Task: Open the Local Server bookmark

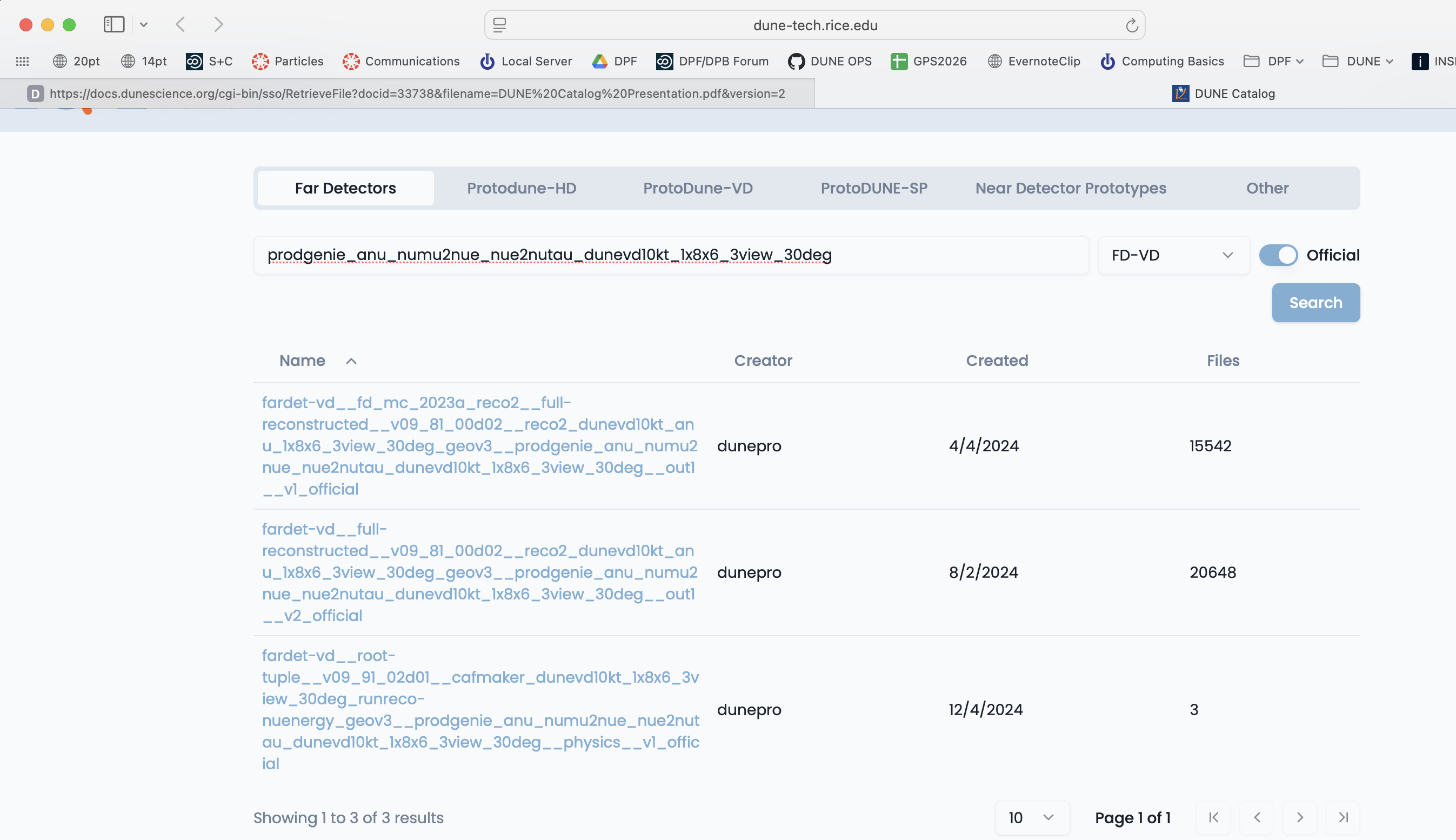Action: (x=525, y=61)
